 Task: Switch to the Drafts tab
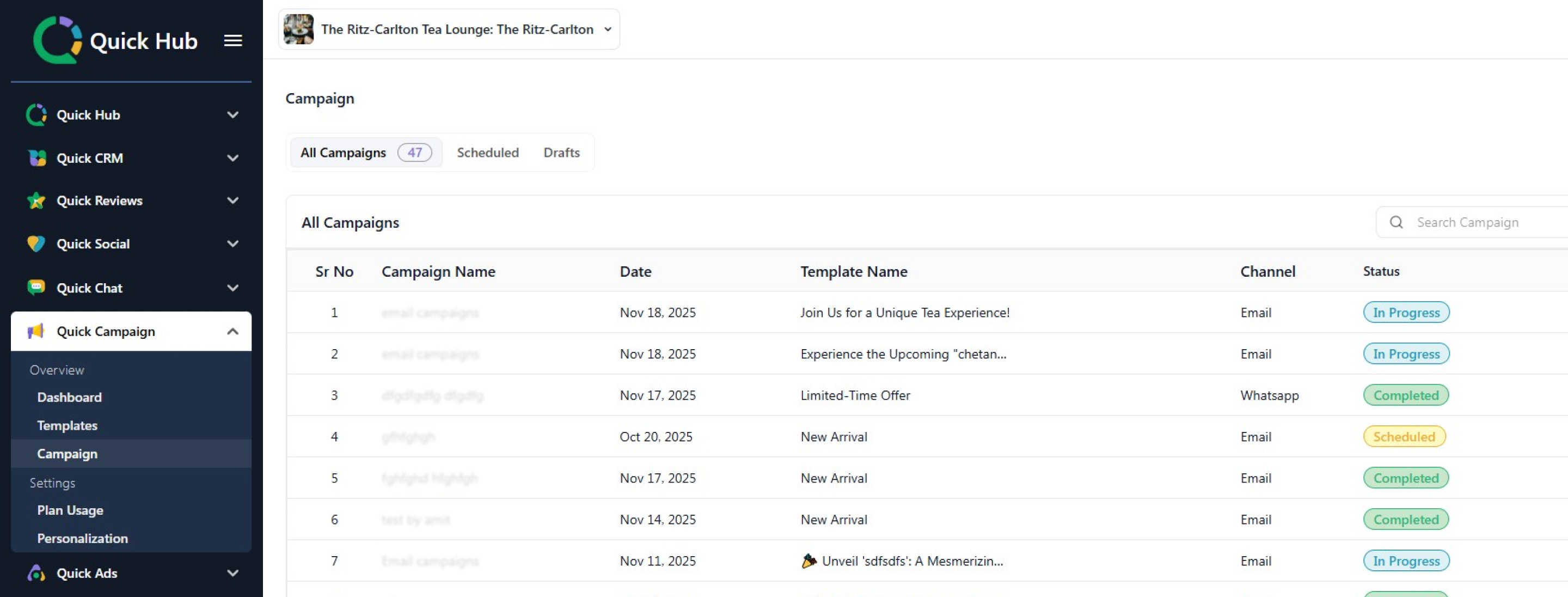[561, 153]
